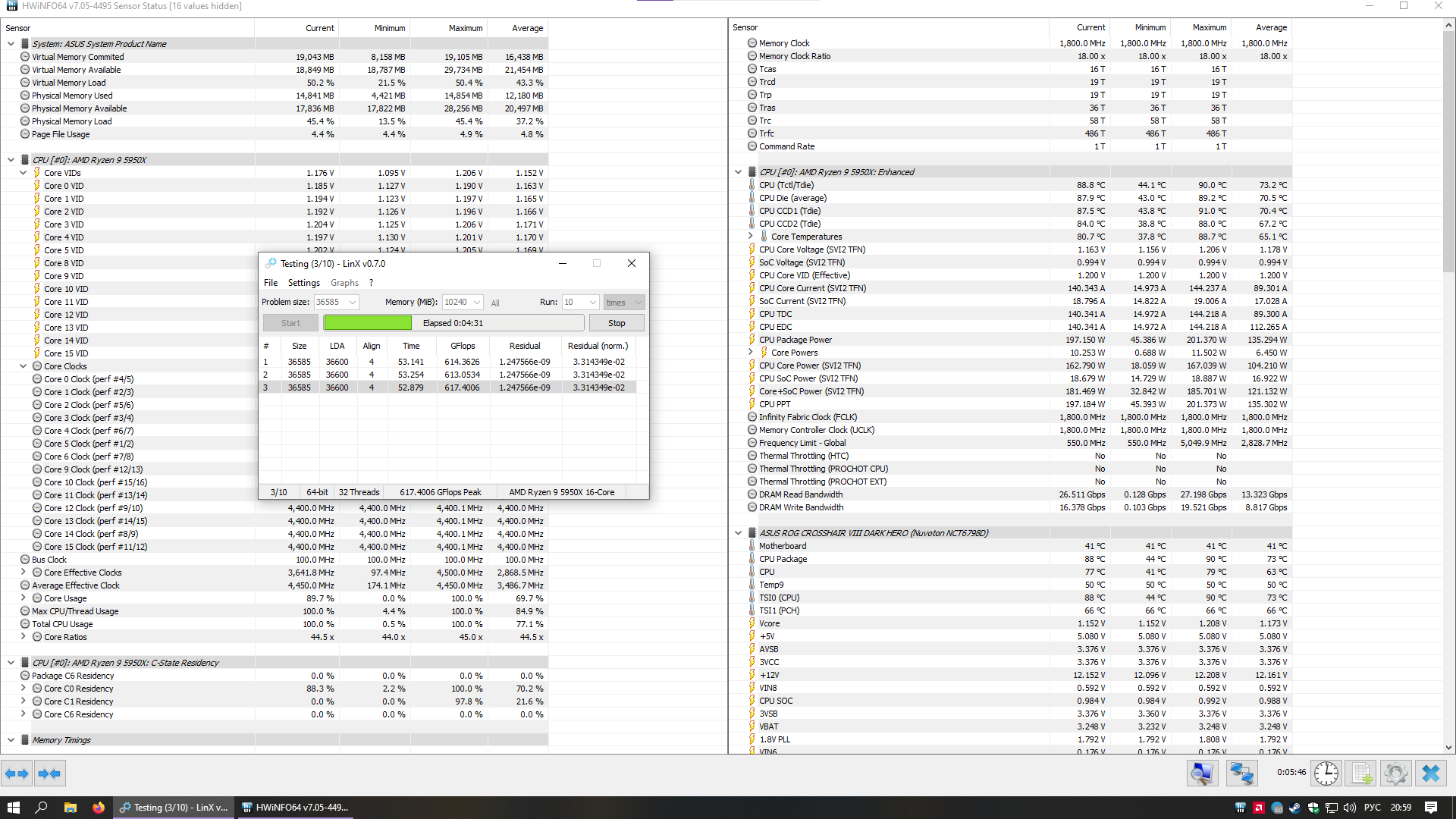Click the logging sheet with plus icon
The width and height of the screenshot is (1456, 819).
coord(1361,773)
